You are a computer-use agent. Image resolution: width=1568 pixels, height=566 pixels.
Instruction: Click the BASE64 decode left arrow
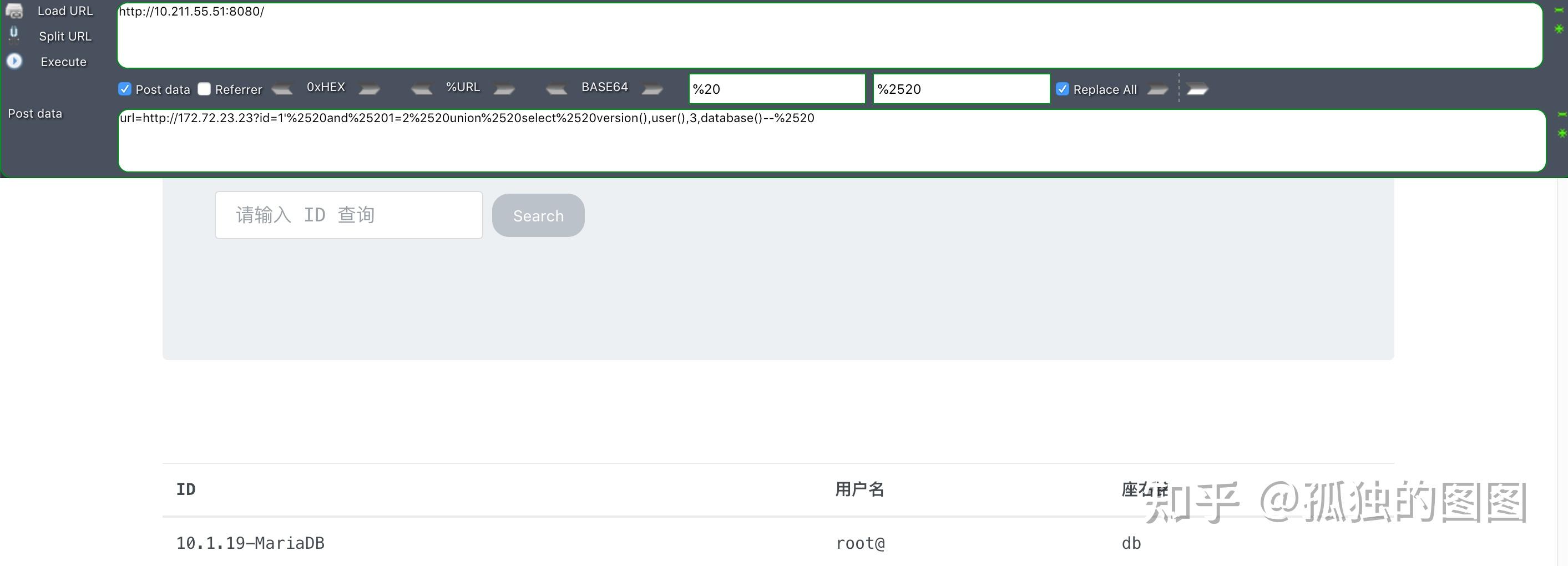coord(556,89)
